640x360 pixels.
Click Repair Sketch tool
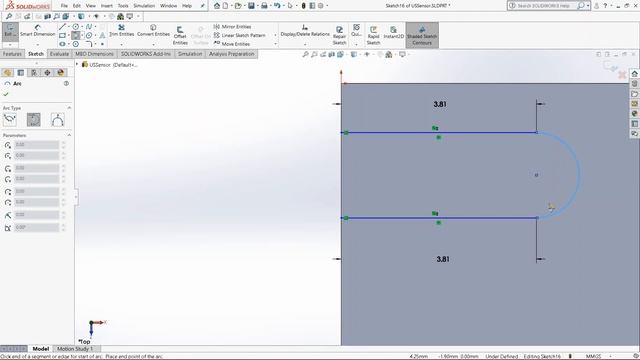pyautogui.click(x=339, y=36)
